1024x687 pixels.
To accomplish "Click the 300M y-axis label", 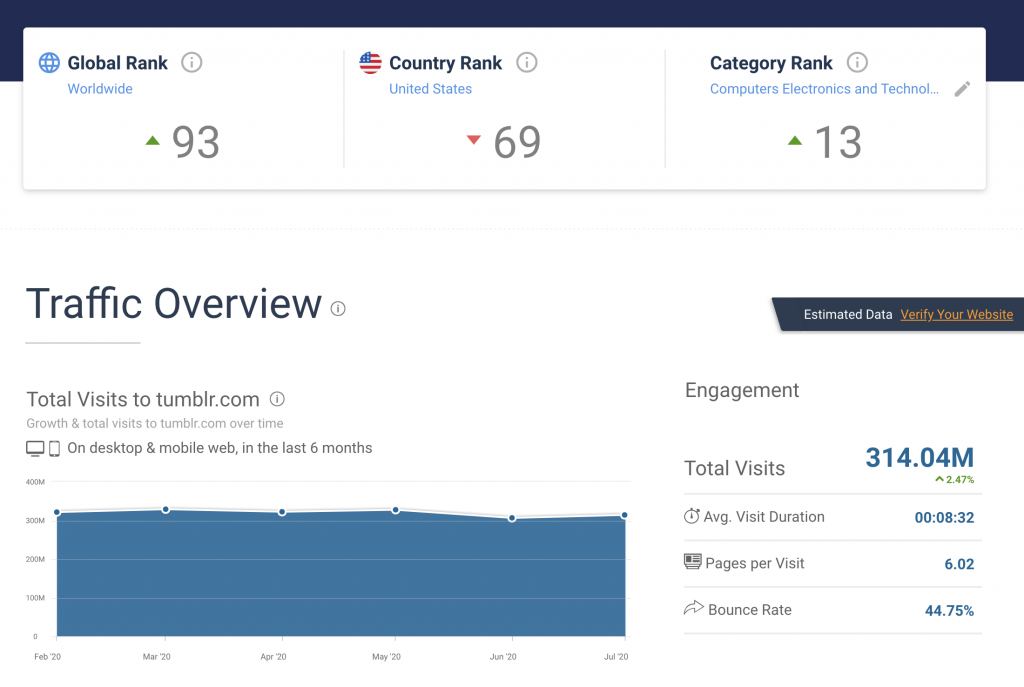I will tap(35, 520).
